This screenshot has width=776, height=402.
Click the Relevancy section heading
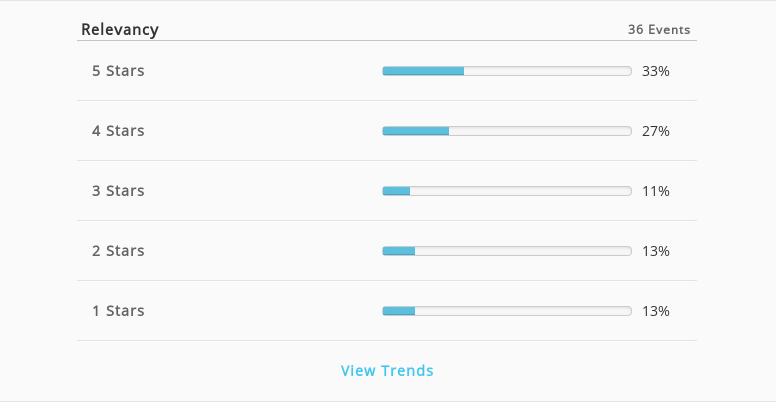pos(120,30)
